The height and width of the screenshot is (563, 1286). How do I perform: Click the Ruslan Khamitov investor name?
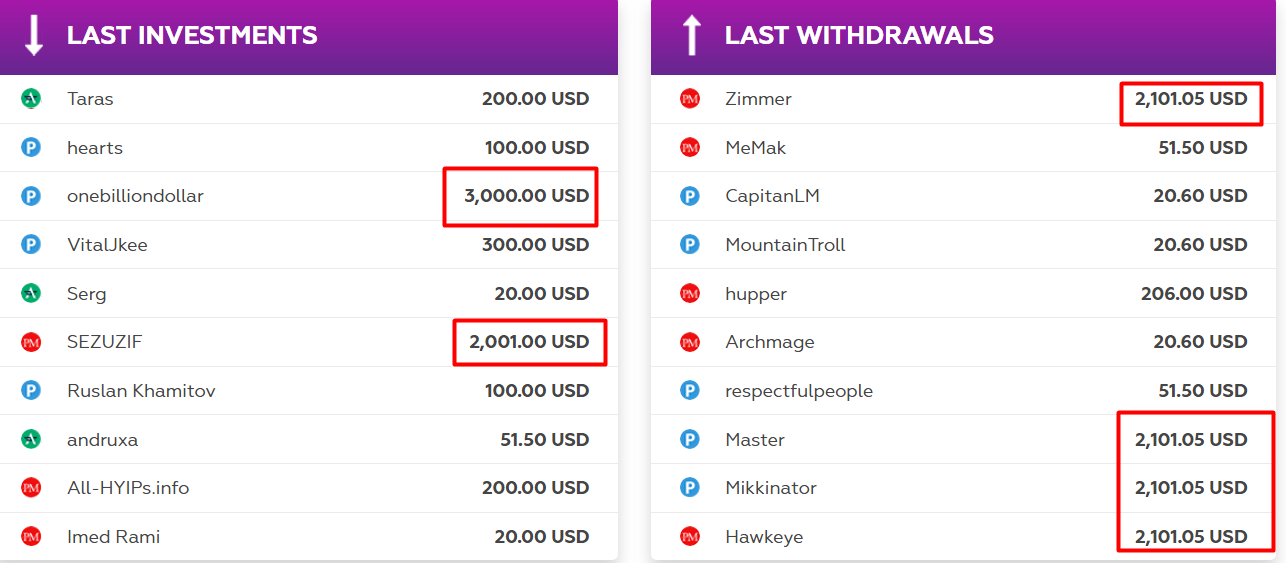tap(141, 391)
